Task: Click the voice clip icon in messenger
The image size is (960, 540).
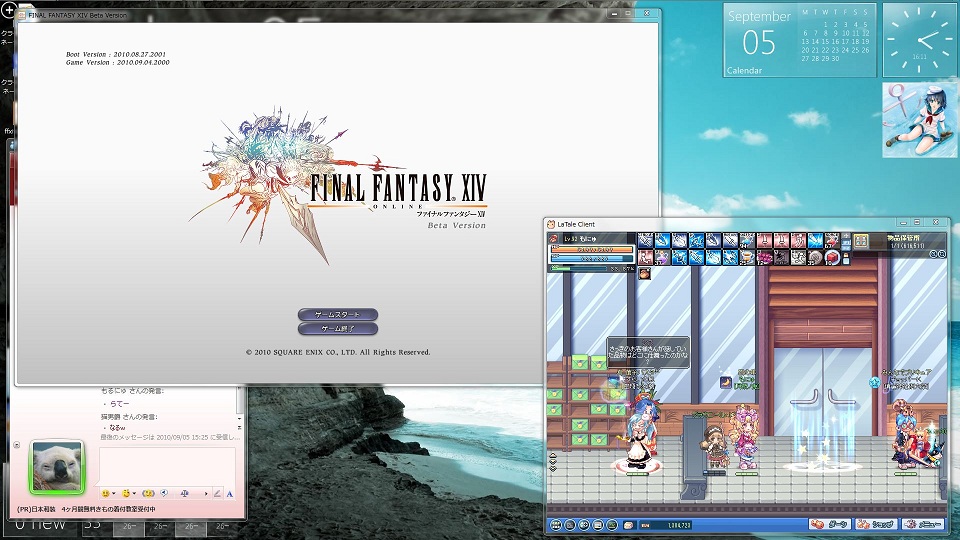Action: (x=164, y=493)
